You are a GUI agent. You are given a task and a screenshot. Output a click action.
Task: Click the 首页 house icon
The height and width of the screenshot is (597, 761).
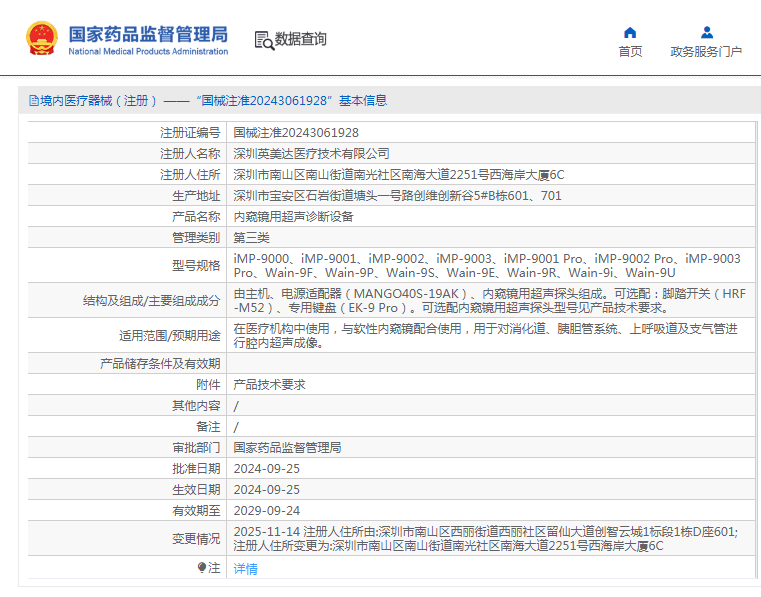pos(630,32)
